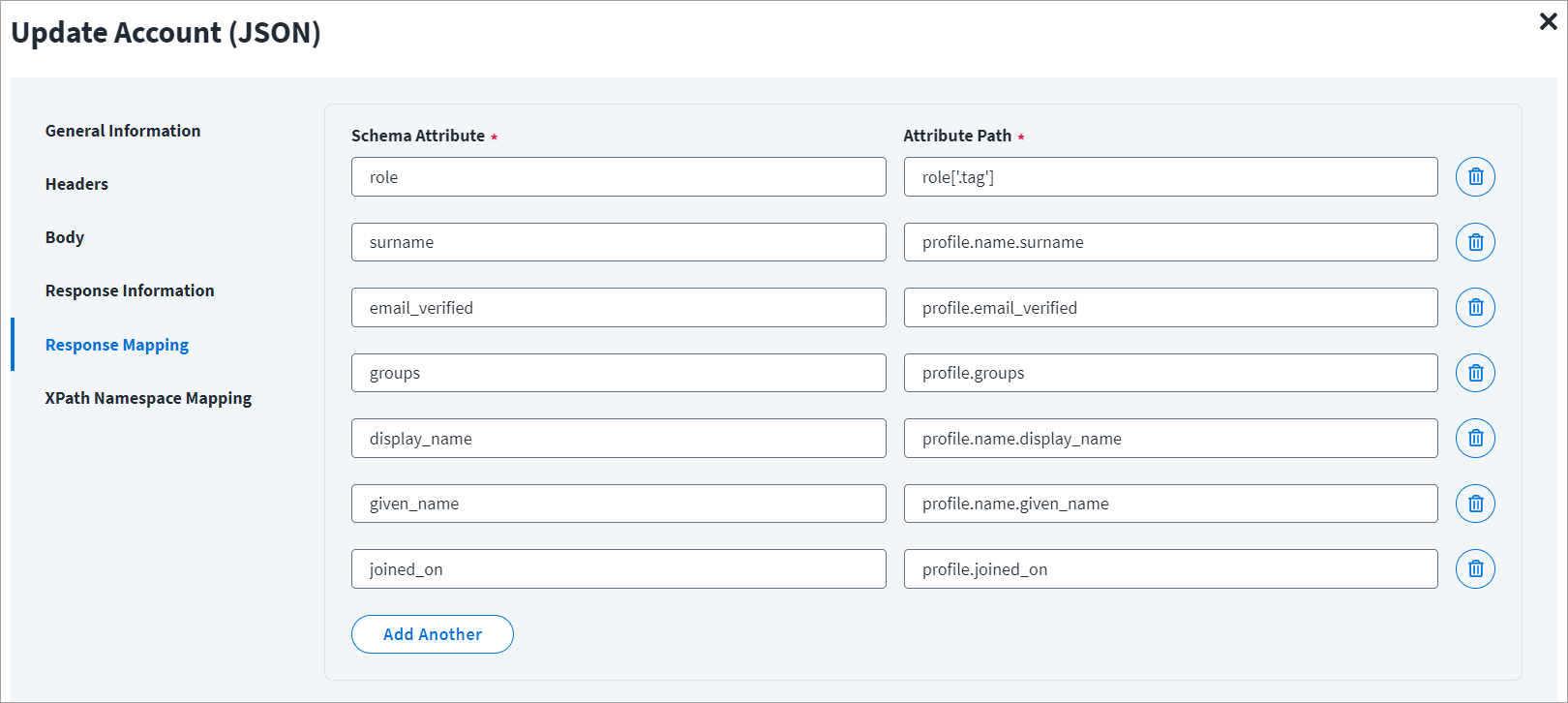Focus the role['.tag'] attribute path field
The width and height of the screenshot is (1568, 703).
(1169, 177)
